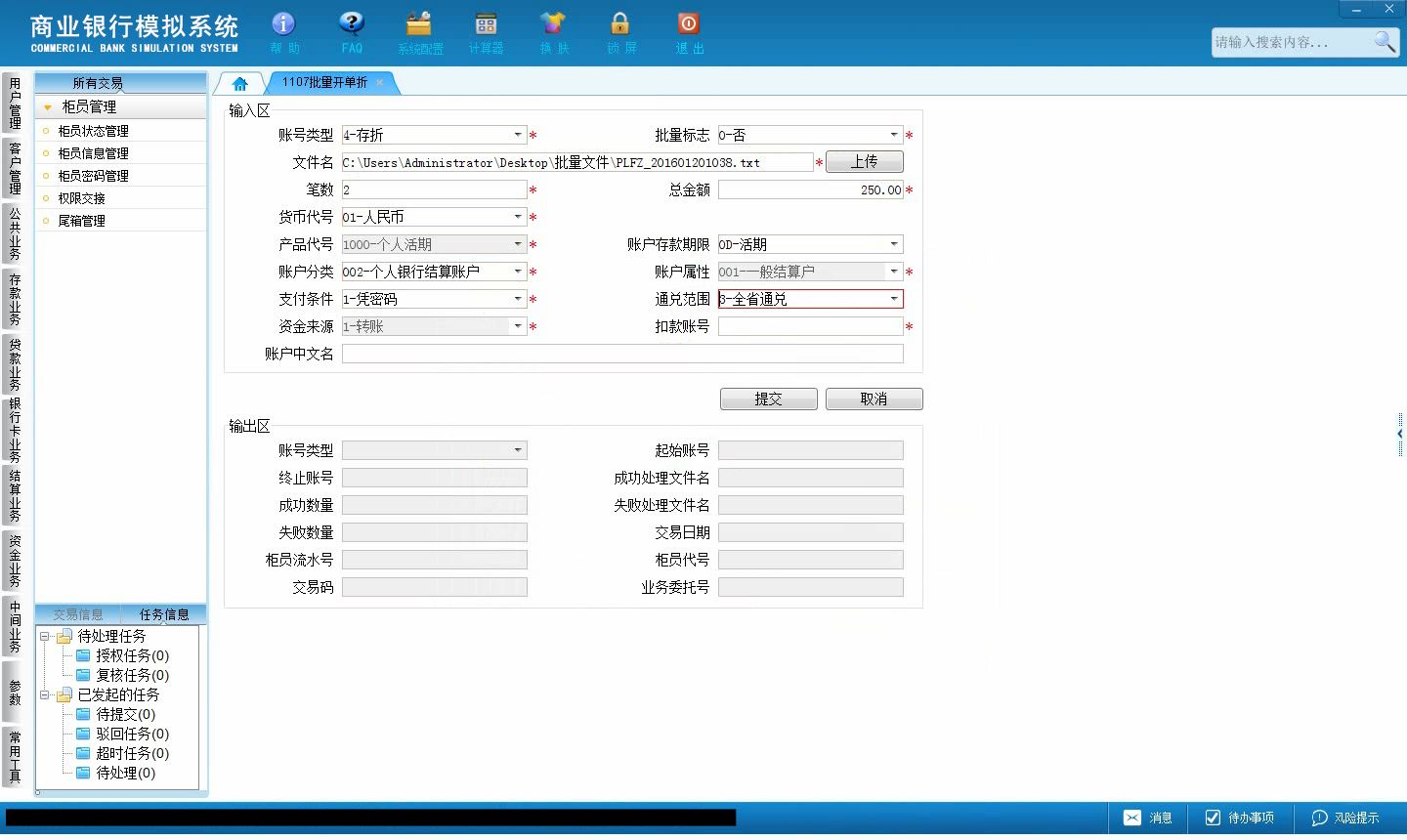Open 待提交(0) folder
This screenshot has height=840, width=1407.
click(116, 714)
